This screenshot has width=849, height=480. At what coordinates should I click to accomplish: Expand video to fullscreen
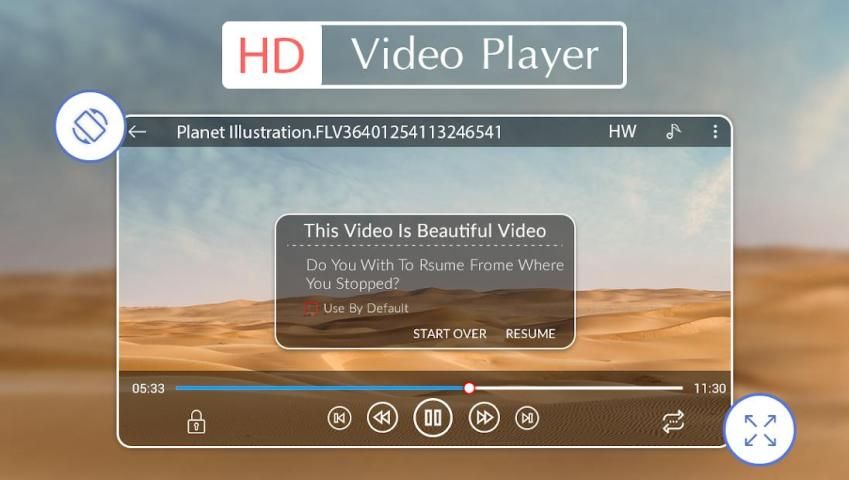tap(759, 430)
